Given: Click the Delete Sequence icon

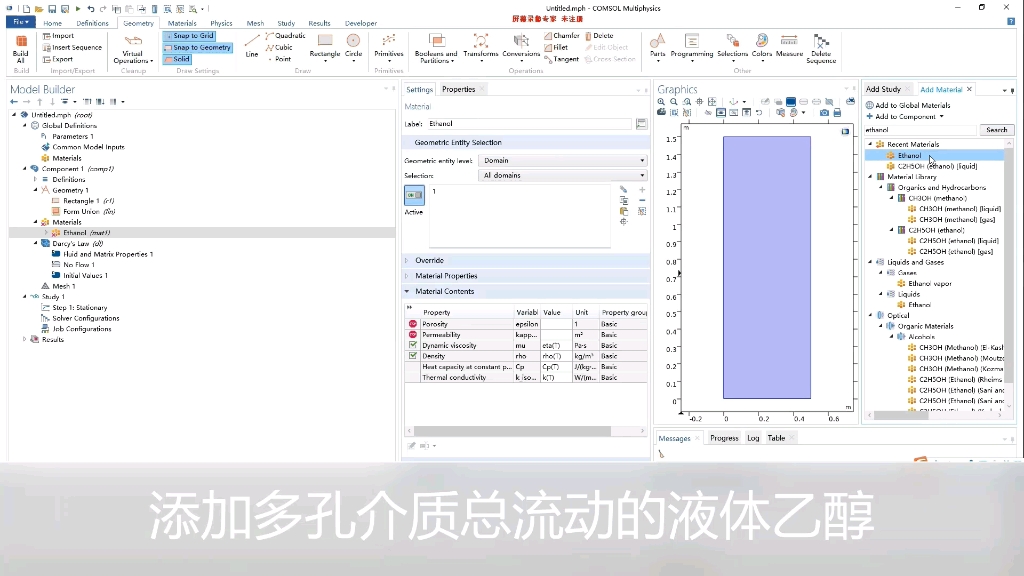Looking at the screenshot, I should 821,49.
